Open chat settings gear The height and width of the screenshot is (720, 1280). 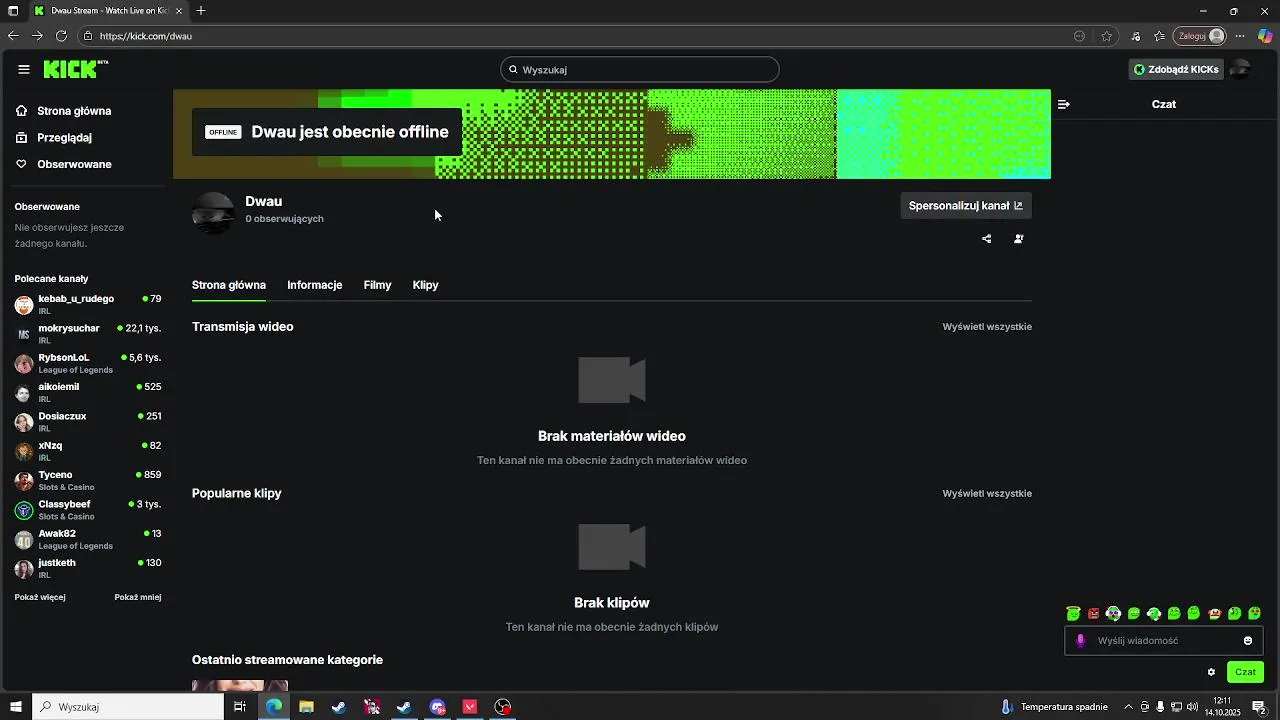[x=1211, y=672]
